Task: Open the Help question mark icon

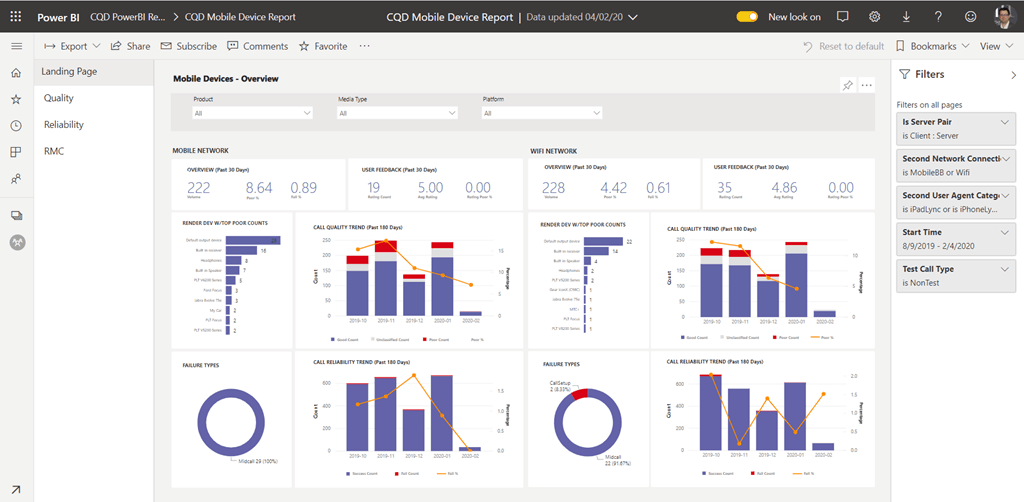Action: tap(938, 17)
